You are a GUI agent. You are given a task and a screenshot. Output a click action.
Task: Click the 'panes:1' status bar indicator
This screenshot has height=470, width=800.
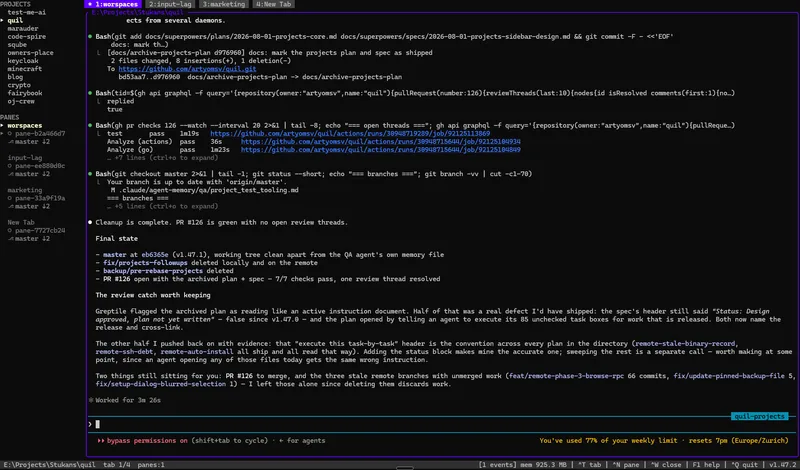pos(151,465)
